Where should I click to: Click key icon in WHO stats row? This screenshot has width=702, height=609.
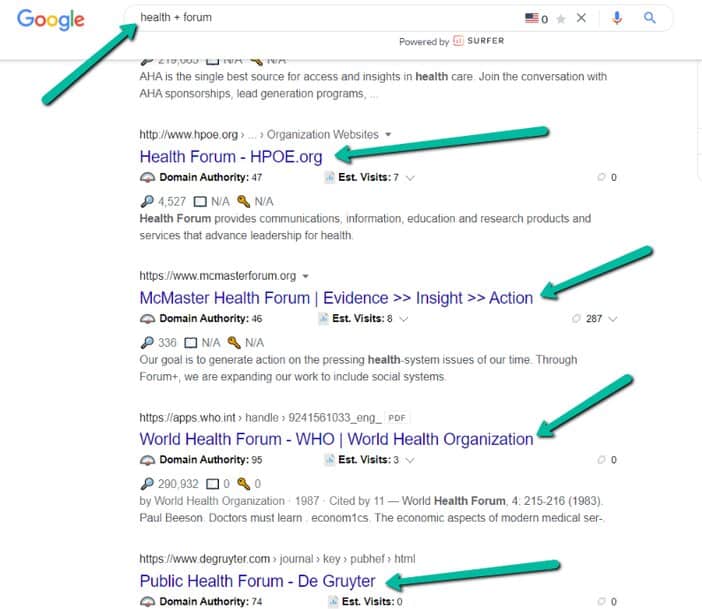click(x=244, y=484)
